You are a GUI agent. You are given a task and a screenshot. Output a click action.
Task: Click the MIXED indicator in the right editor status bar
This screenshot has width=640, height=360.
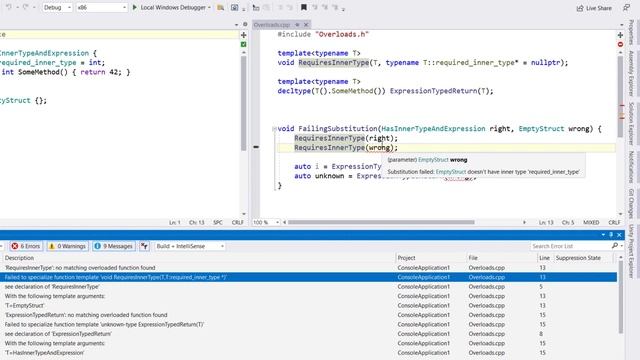(x=591, y=222)
